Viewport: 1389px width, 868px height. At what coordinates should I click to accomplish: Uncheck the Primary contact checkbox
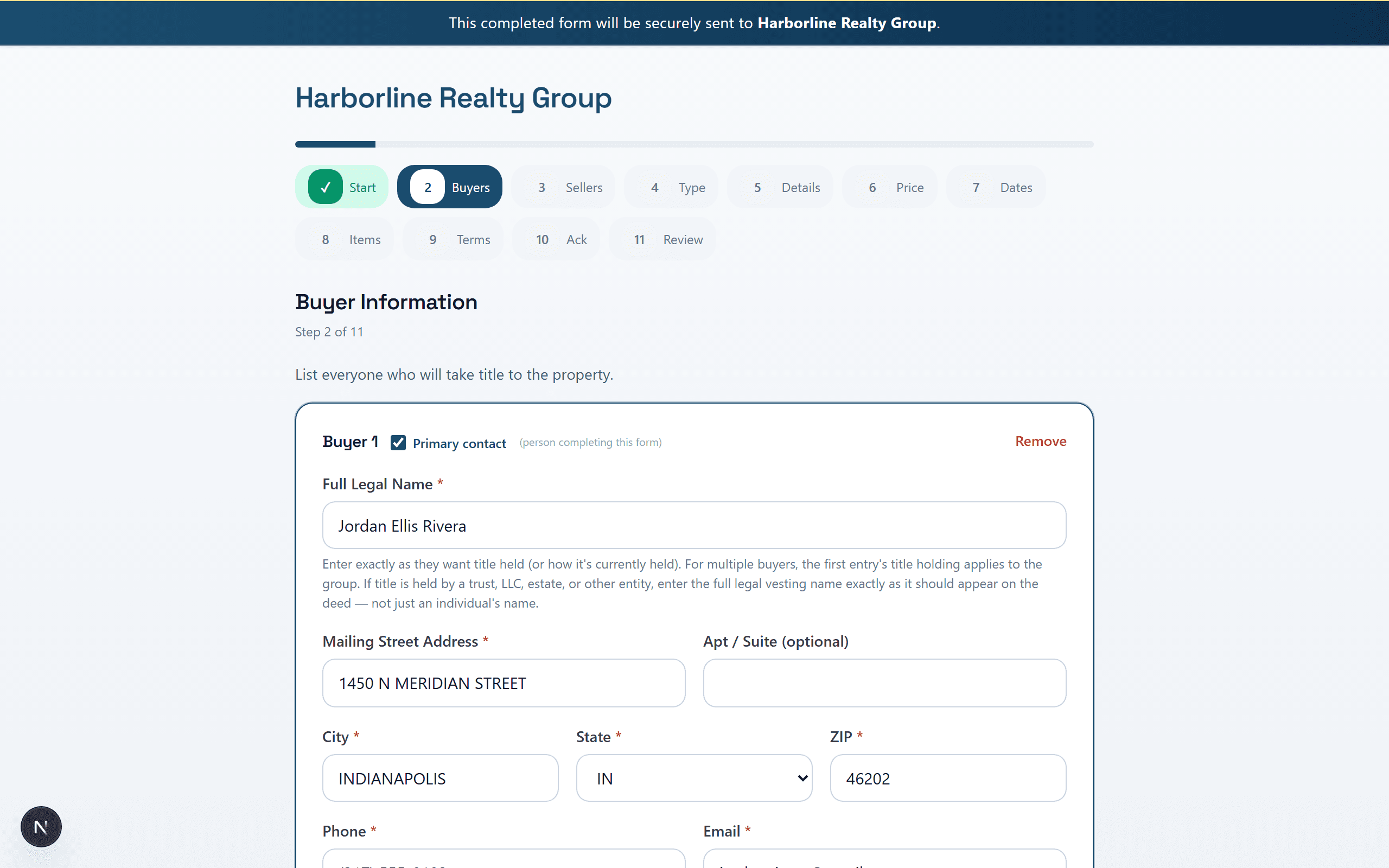[x=398, y=443]
